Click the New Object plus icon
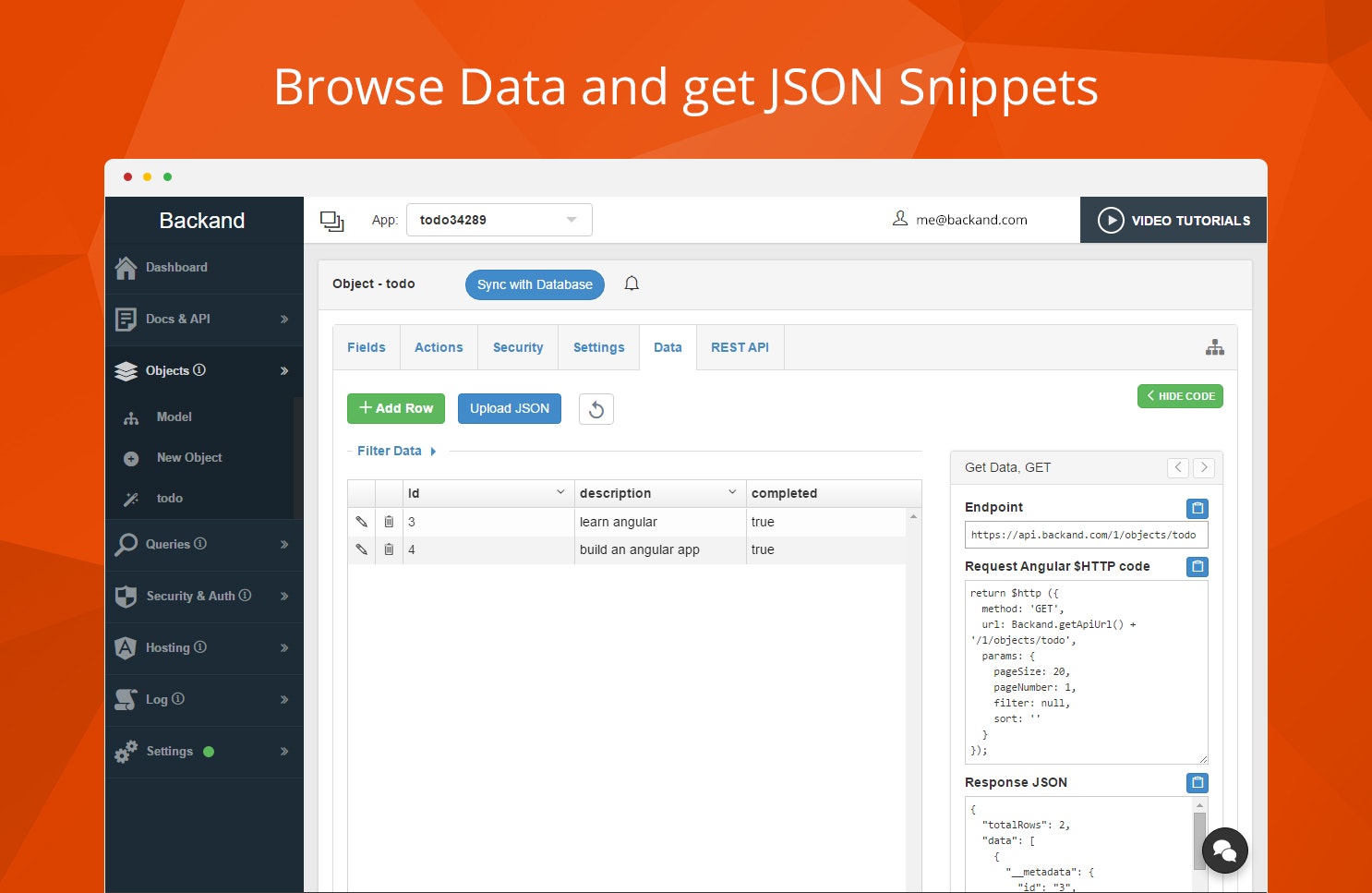 coord(131,458)
